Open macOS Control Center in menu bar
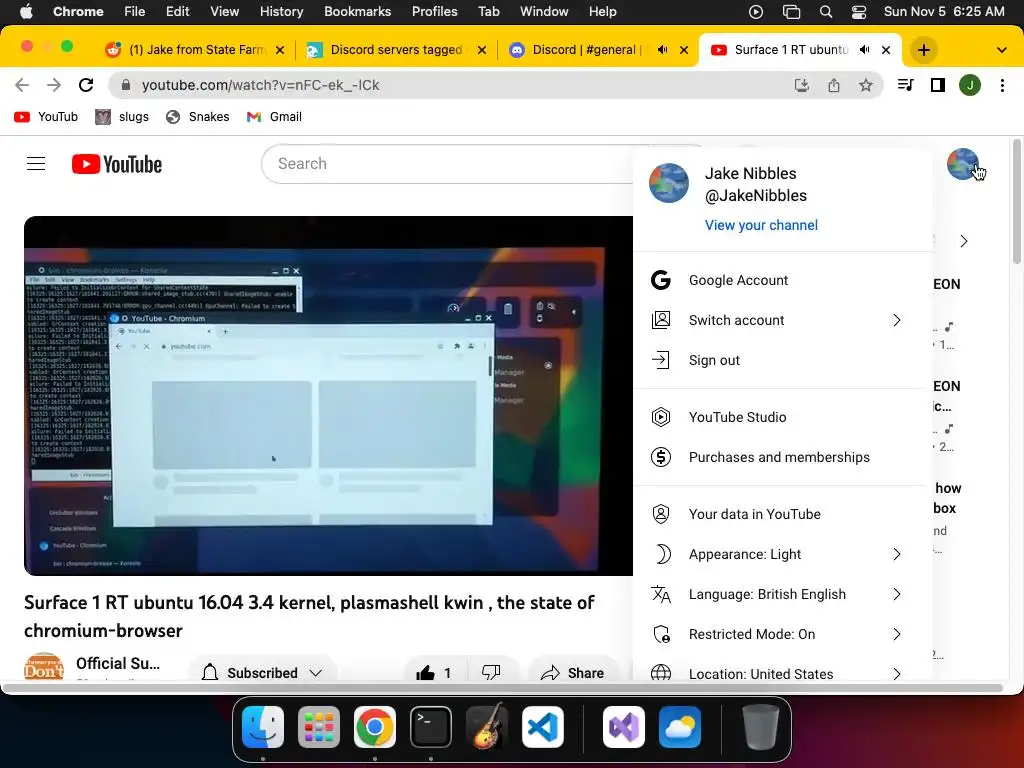This screenshot has width=1024, height=768. 859,11
